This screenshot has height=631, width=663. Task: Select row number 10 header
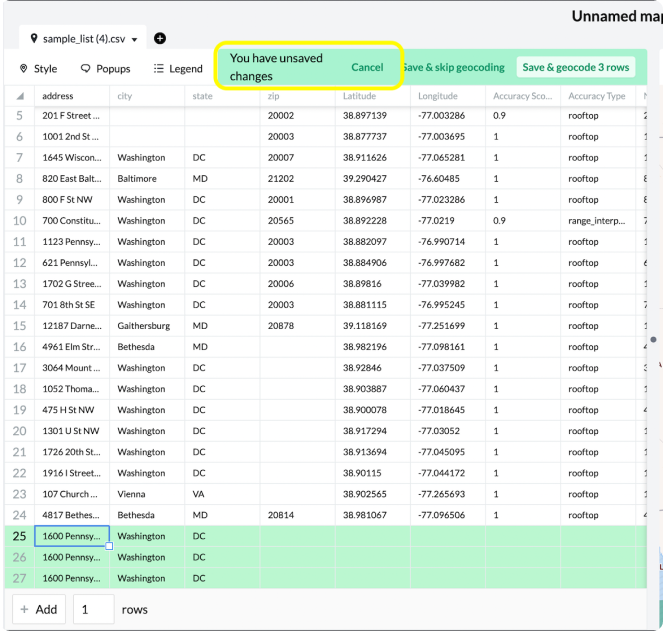19,221
